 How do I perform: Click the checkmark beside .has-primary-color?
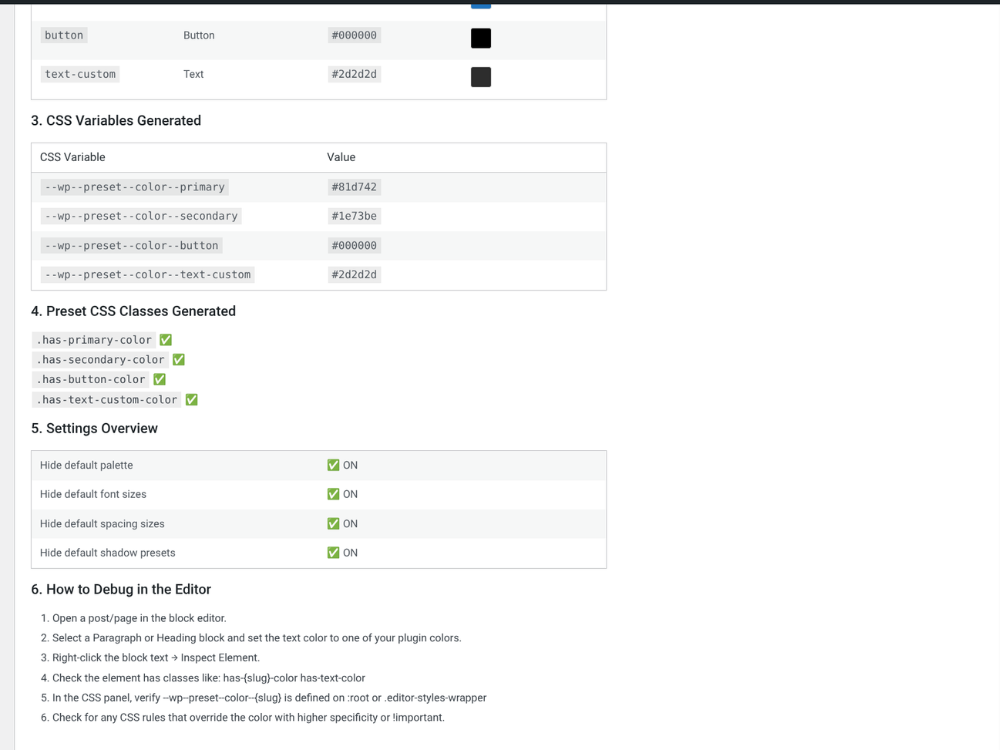click(166, 340)
